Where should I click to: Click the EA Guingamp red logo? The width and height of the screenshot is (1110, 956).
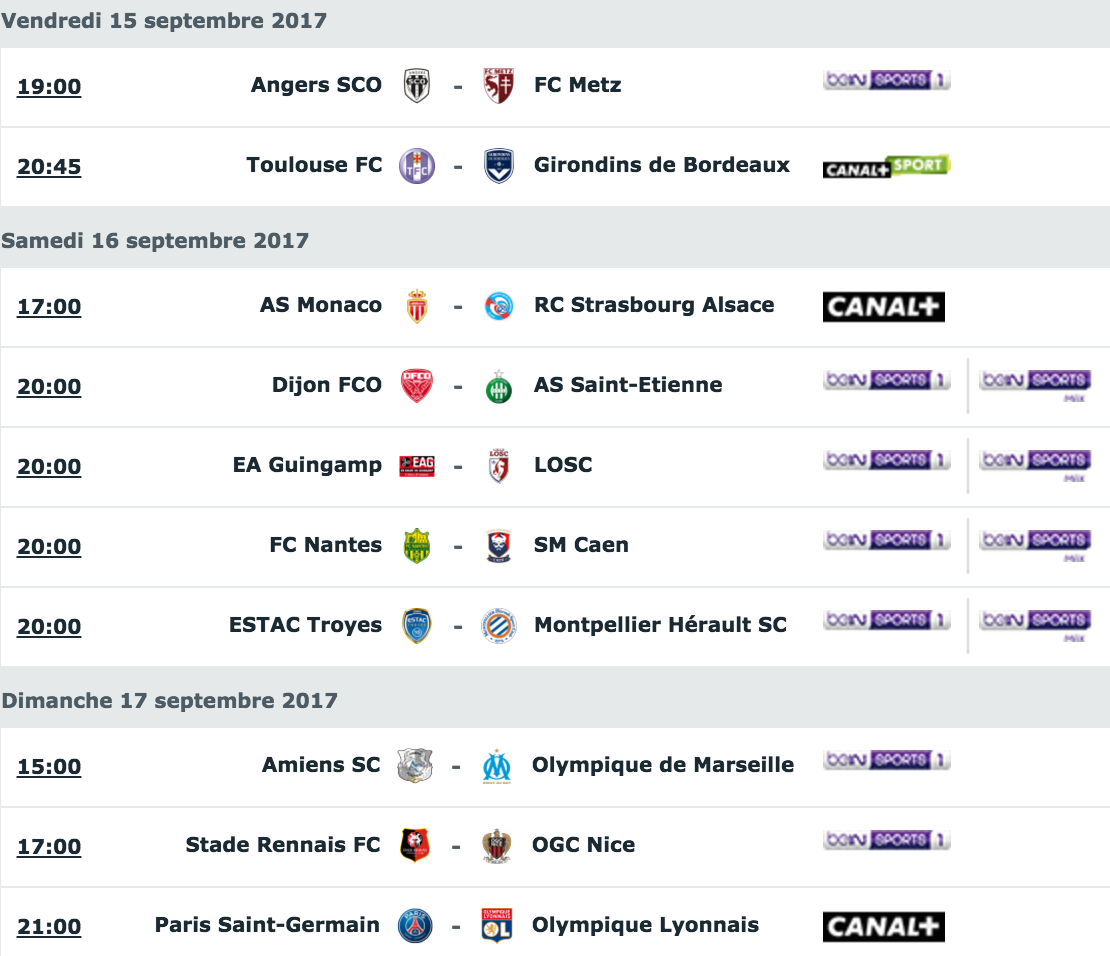point(417,466)
